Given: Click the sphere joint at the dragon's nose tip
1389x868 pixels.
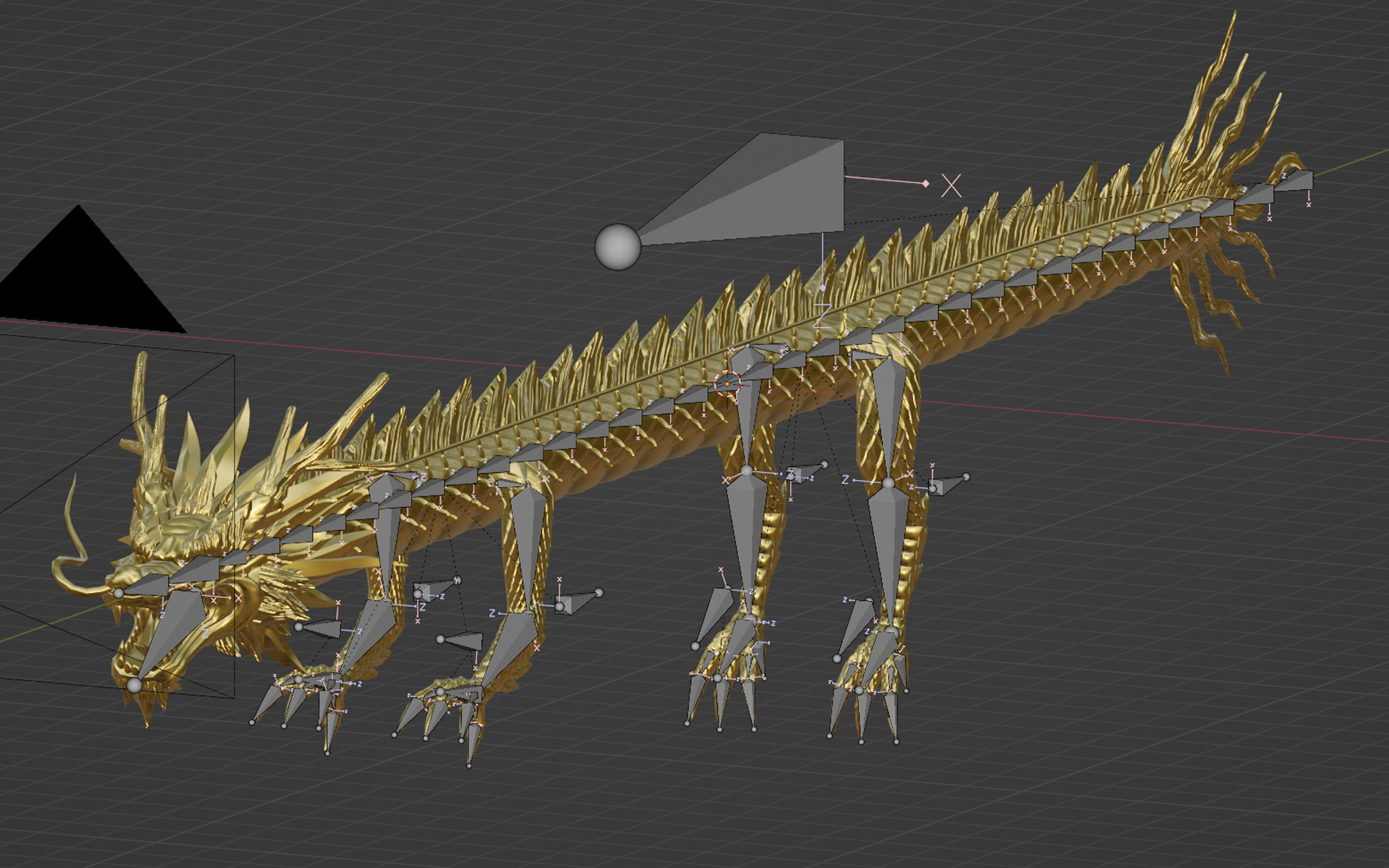Looking at the screenshot, I should point(118,593).
